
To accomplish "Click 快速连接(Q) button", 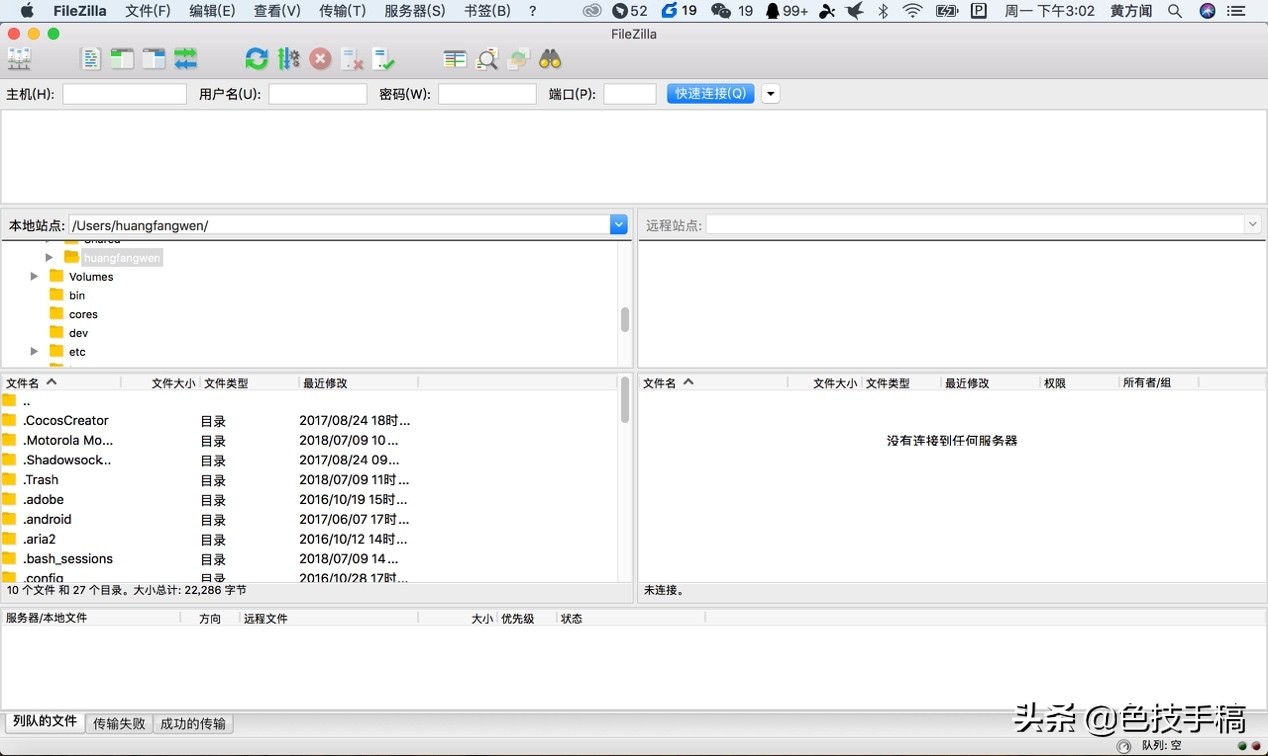I will click(x=710, y=93).
